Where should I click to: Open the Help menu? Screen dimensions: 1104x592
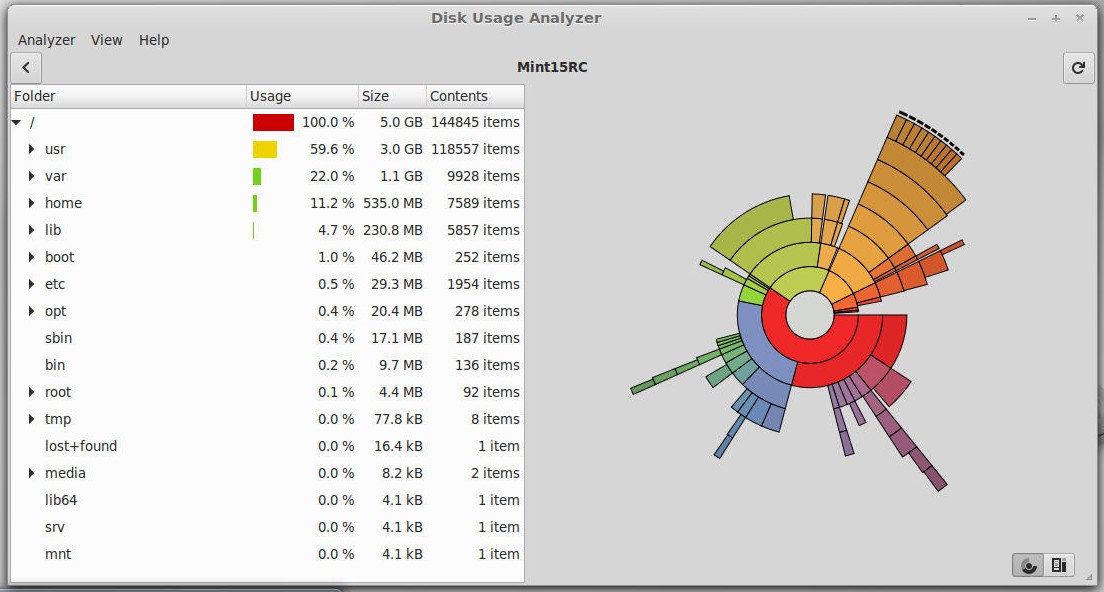(x=154, y=40)
